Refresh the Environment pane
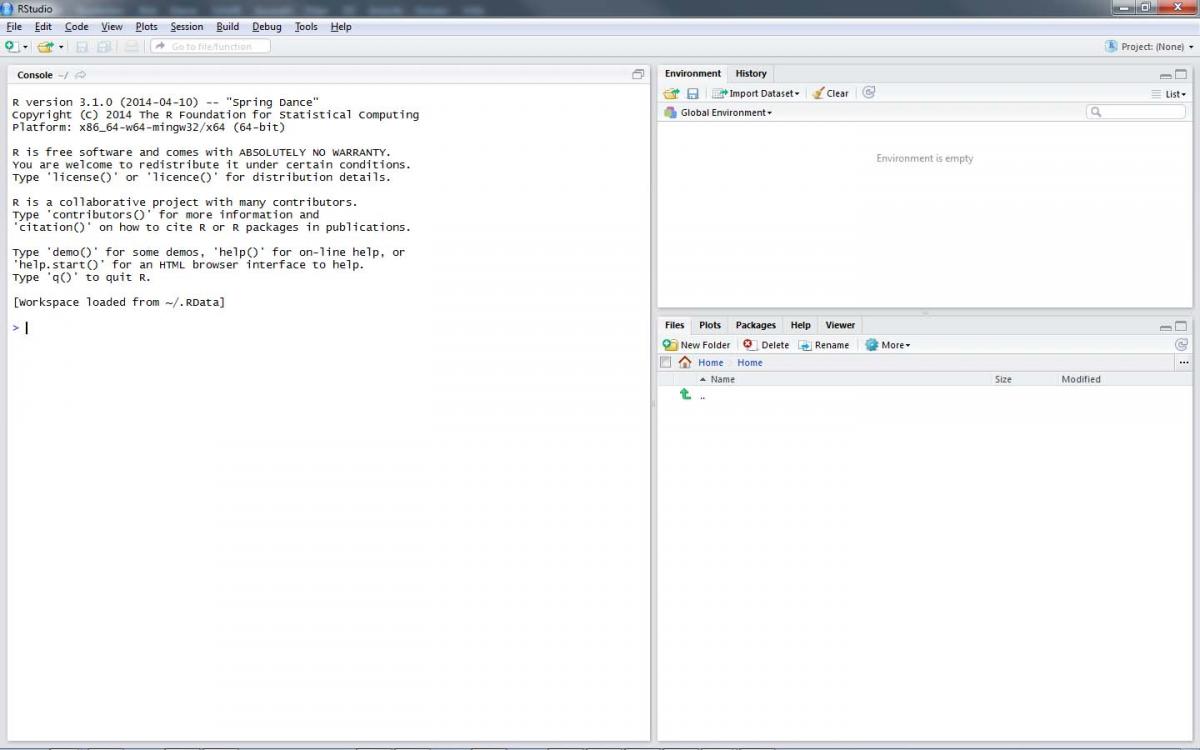 (869, 92)
